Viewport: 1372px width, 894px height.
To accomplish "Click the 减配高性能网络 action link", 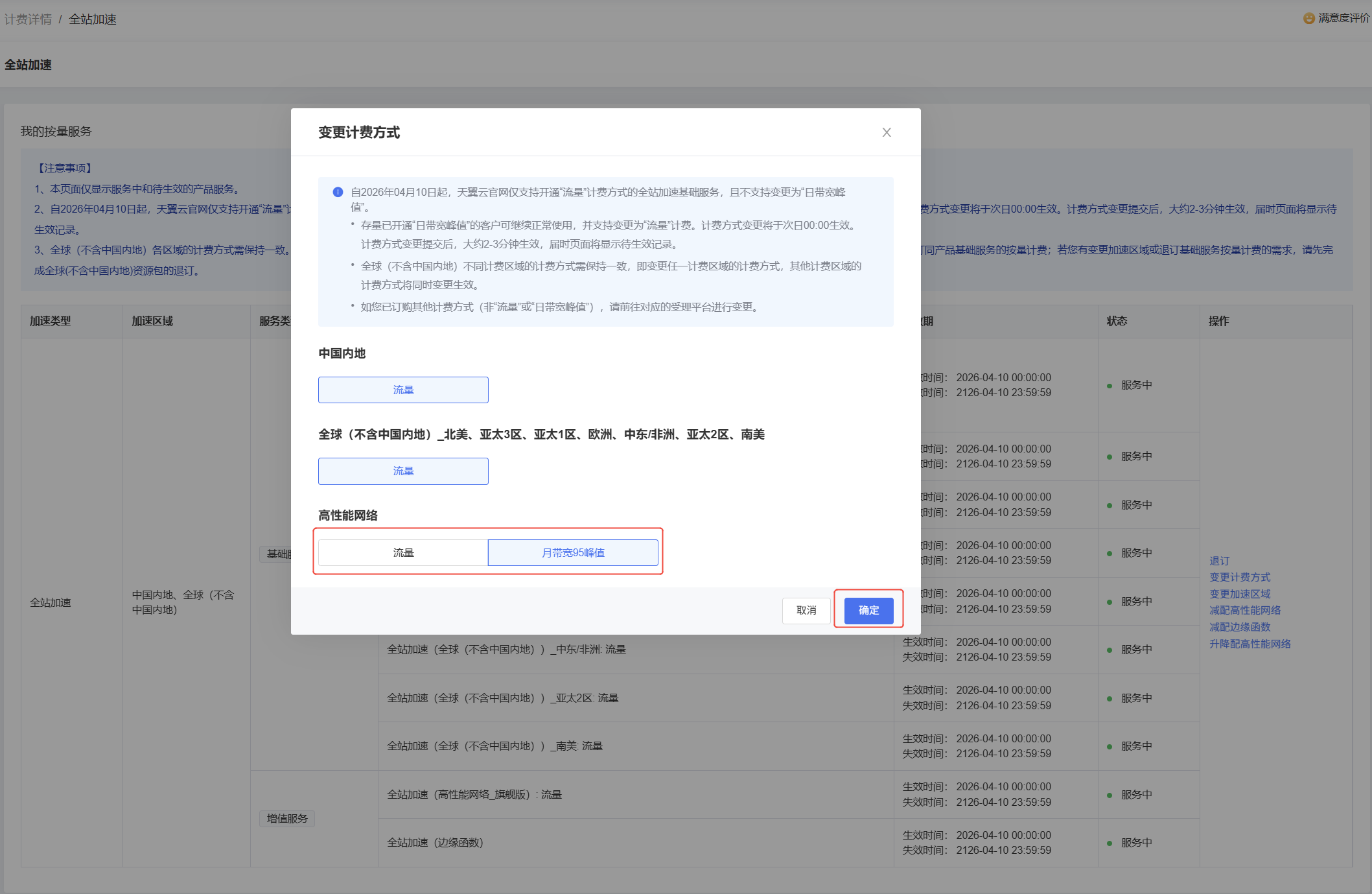I will (1245, 610).
